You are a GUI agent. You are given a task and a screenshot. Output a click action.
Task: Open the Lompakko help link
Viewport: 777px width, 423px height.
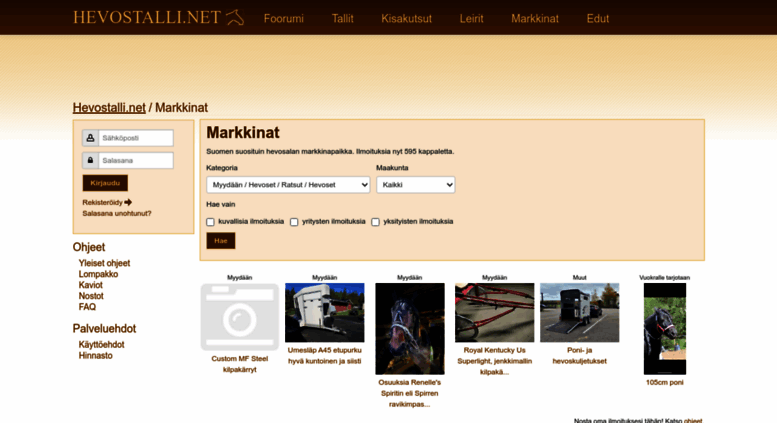pos(98,274)
